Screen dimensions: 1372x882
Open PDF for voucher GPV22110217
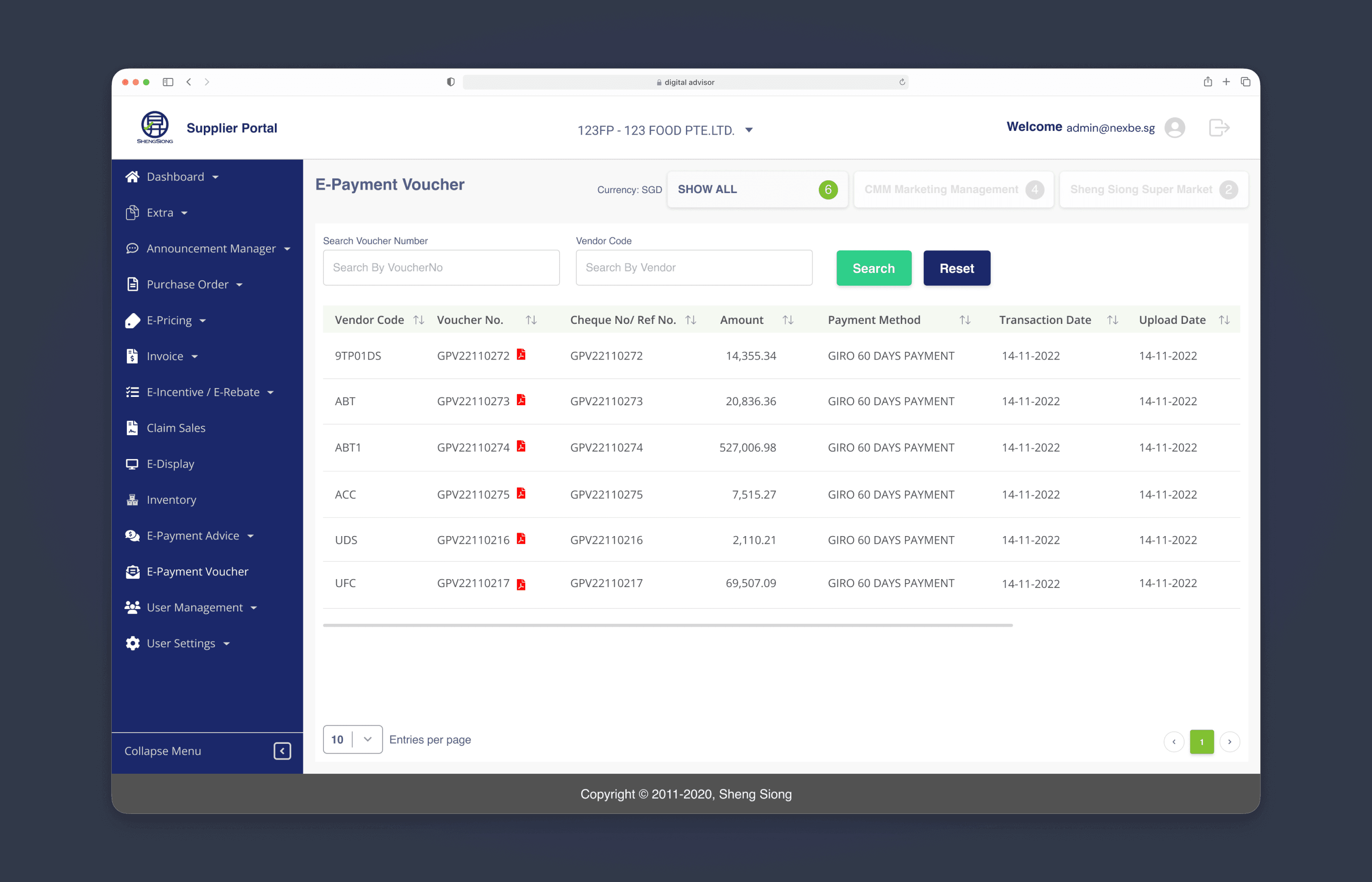point(520,584)
